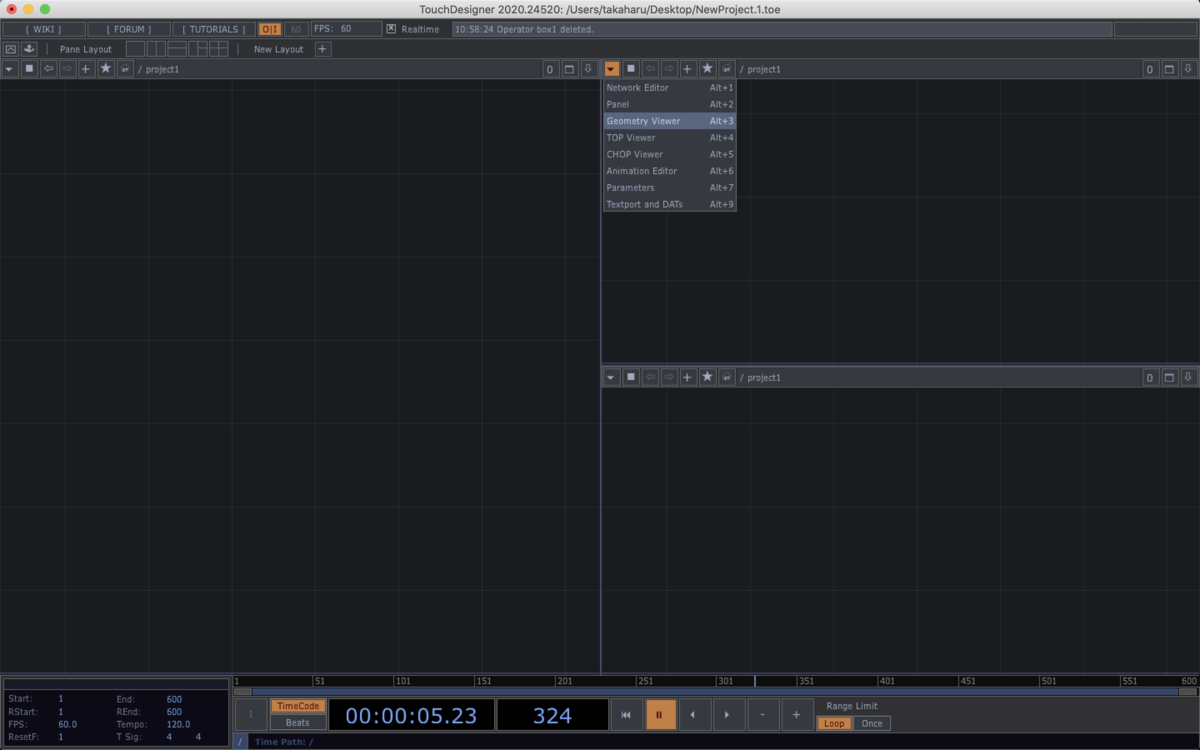Choose the three-pane layout icon
1200x750 pixels.
[198, 49]
